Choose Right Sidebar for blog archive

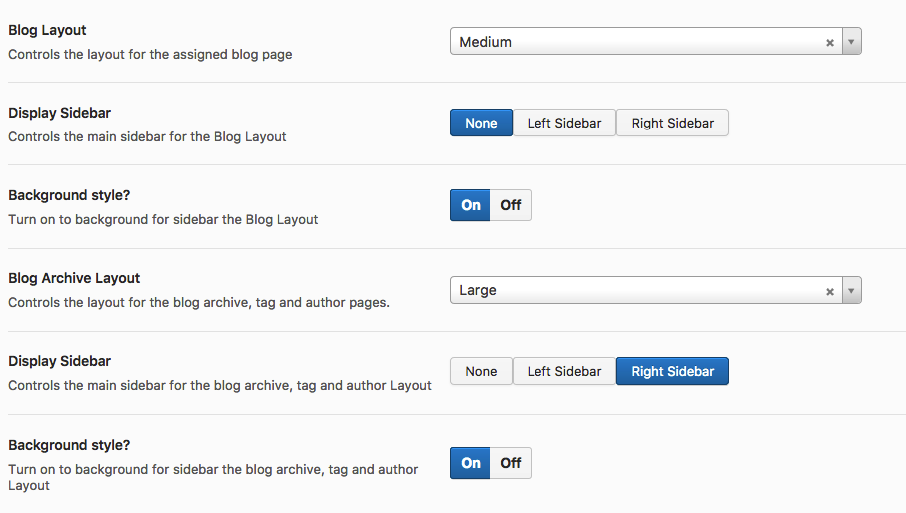pos(672,371)
